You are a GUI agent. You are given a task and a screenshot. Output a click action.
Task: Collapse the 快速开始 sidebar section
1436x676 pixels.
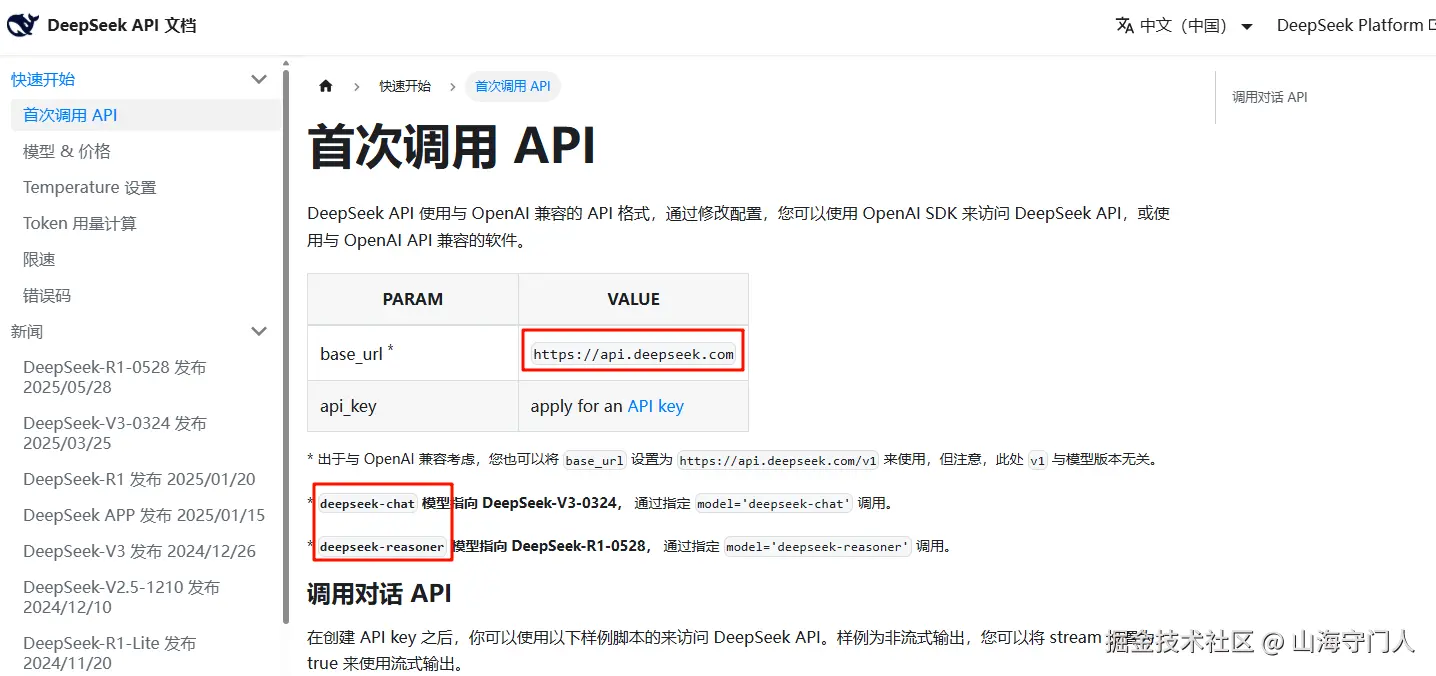click(259, 79)
